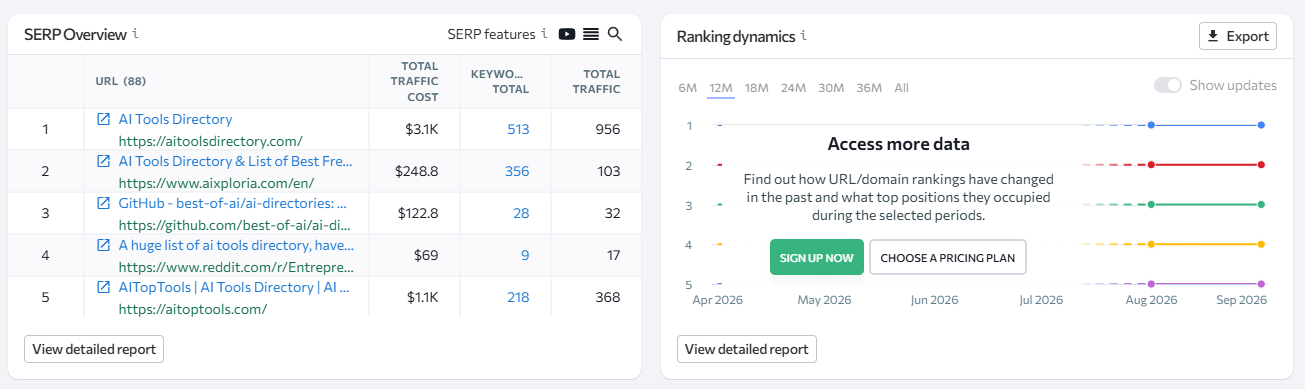The width and height of the screenshot is (1305, 389).
Task: Click green Sep 2026 point on position 3
Action: (1262, 204)
